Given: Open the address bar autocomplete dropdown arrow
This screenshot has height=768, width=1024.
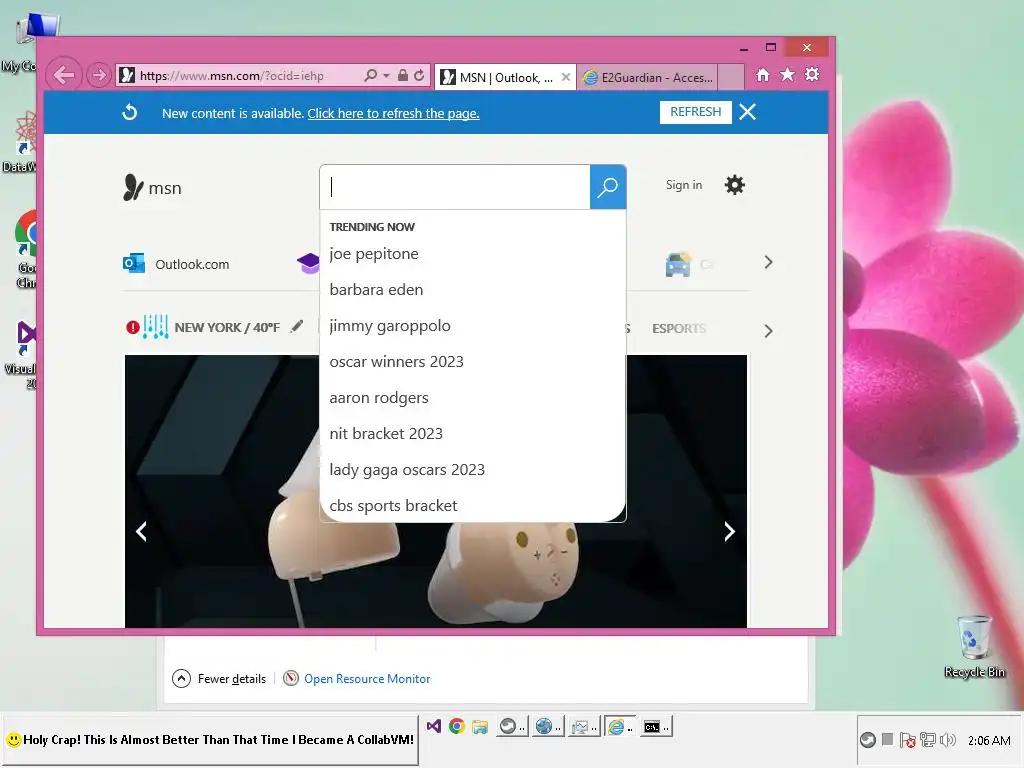Looking at the screenshot, I should tap(386, 76).
